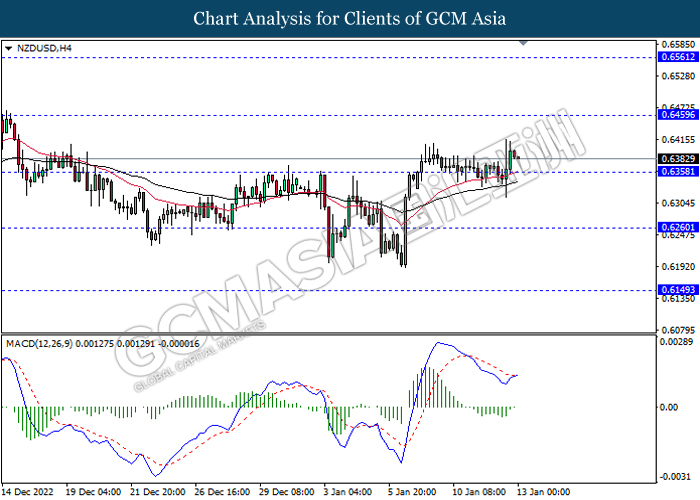Image resolution: width=700 pixels, height=500 pixels.
Task: Click the 0.60795 price axis value
Action: (678, 330)
